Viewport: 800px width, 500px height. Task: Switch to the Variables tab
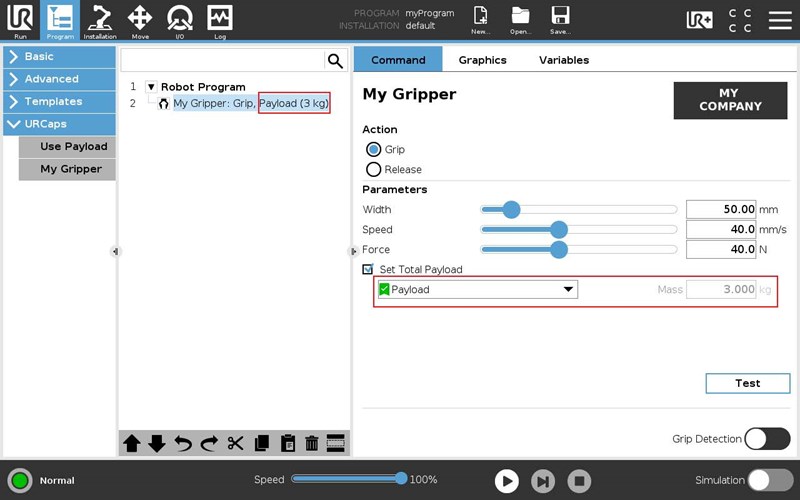[x=564, y=60]
